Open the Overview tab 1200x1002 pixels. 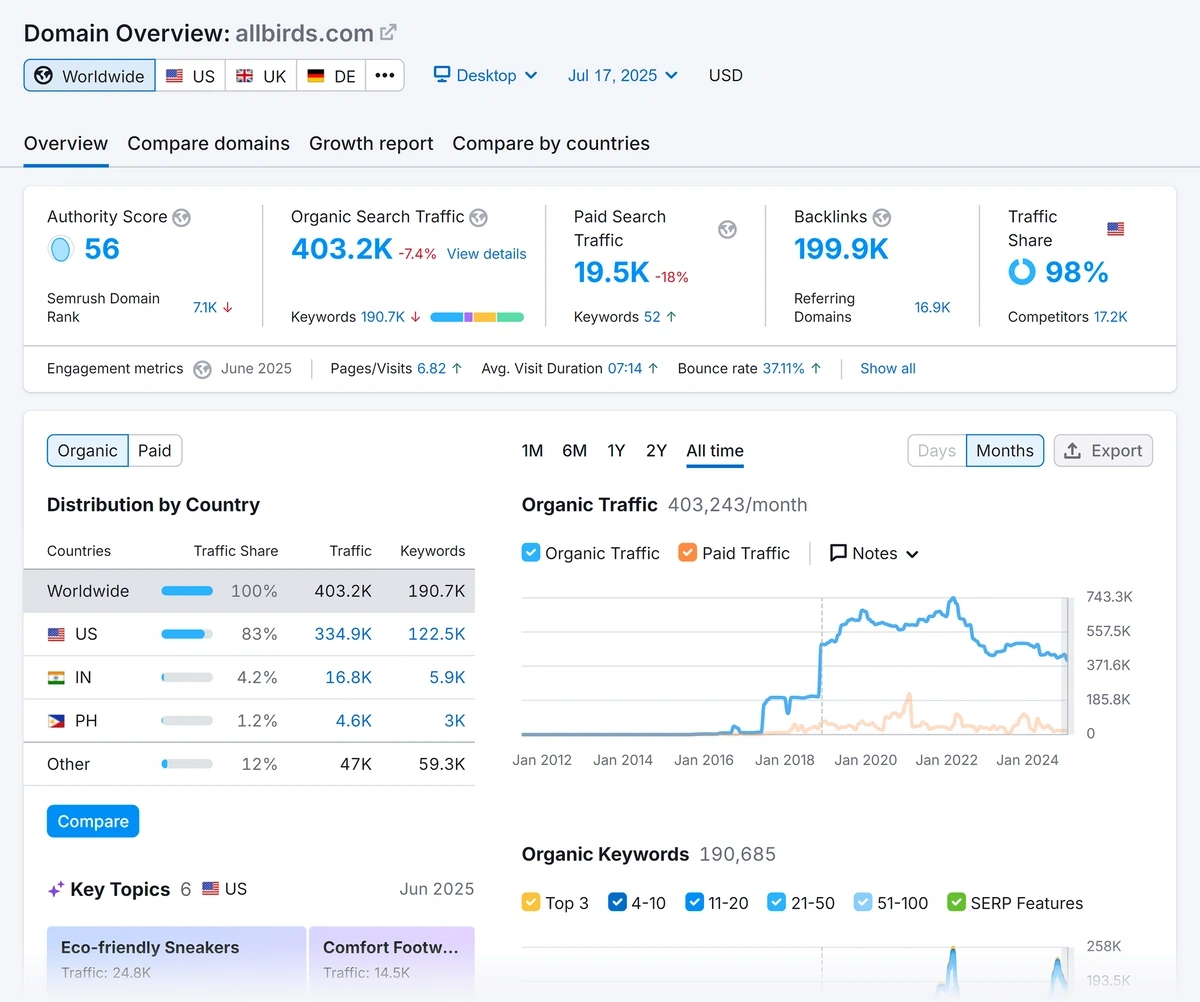[66, 144]
